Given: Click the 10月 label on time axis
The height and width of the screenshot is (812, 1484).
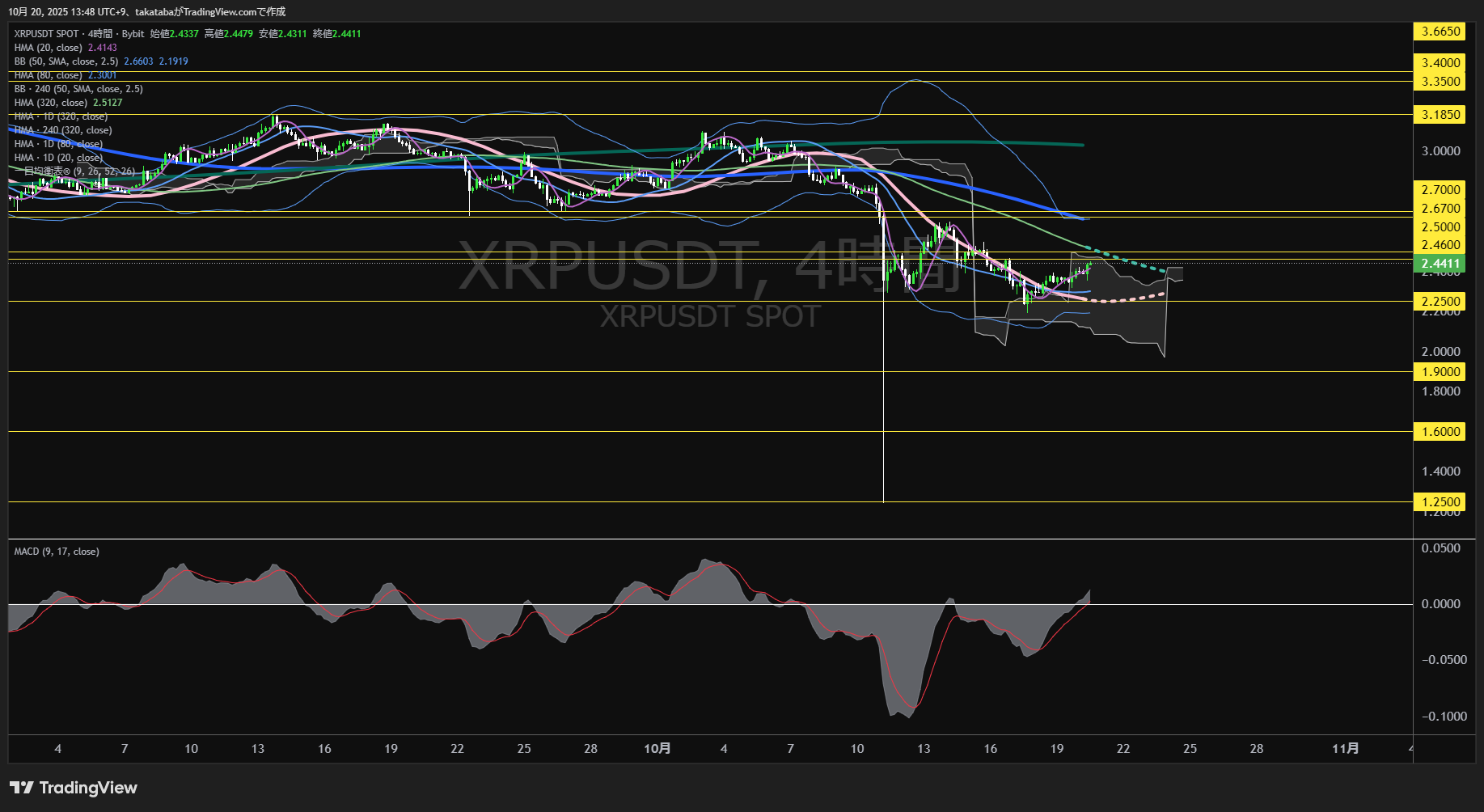Looking at the screenshot, I should [657, 748].
